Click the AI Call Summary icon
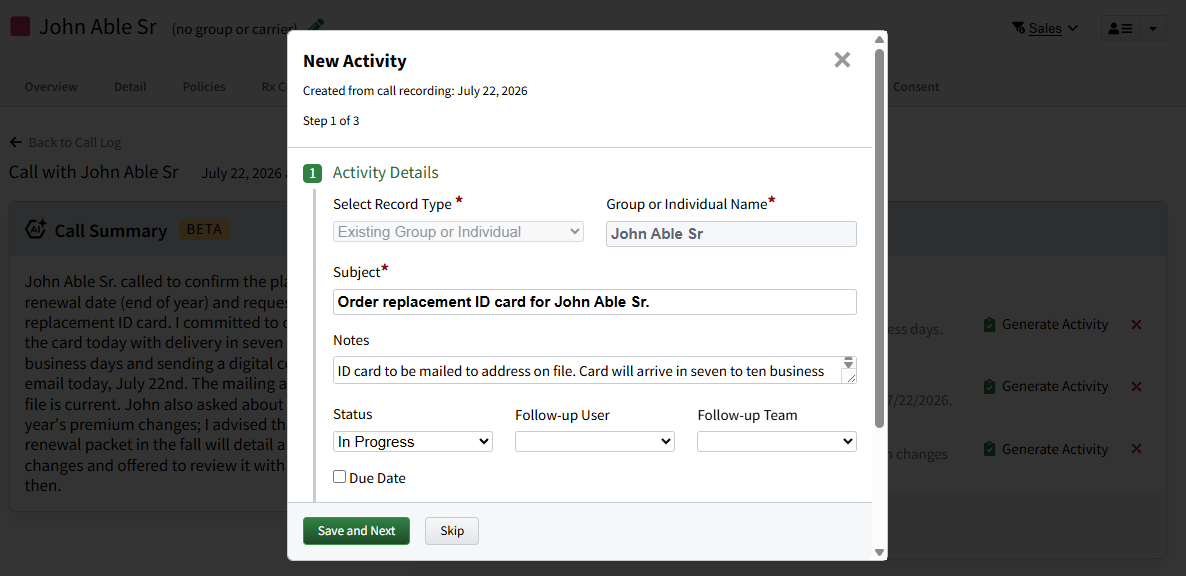 [x=36, y=229]
